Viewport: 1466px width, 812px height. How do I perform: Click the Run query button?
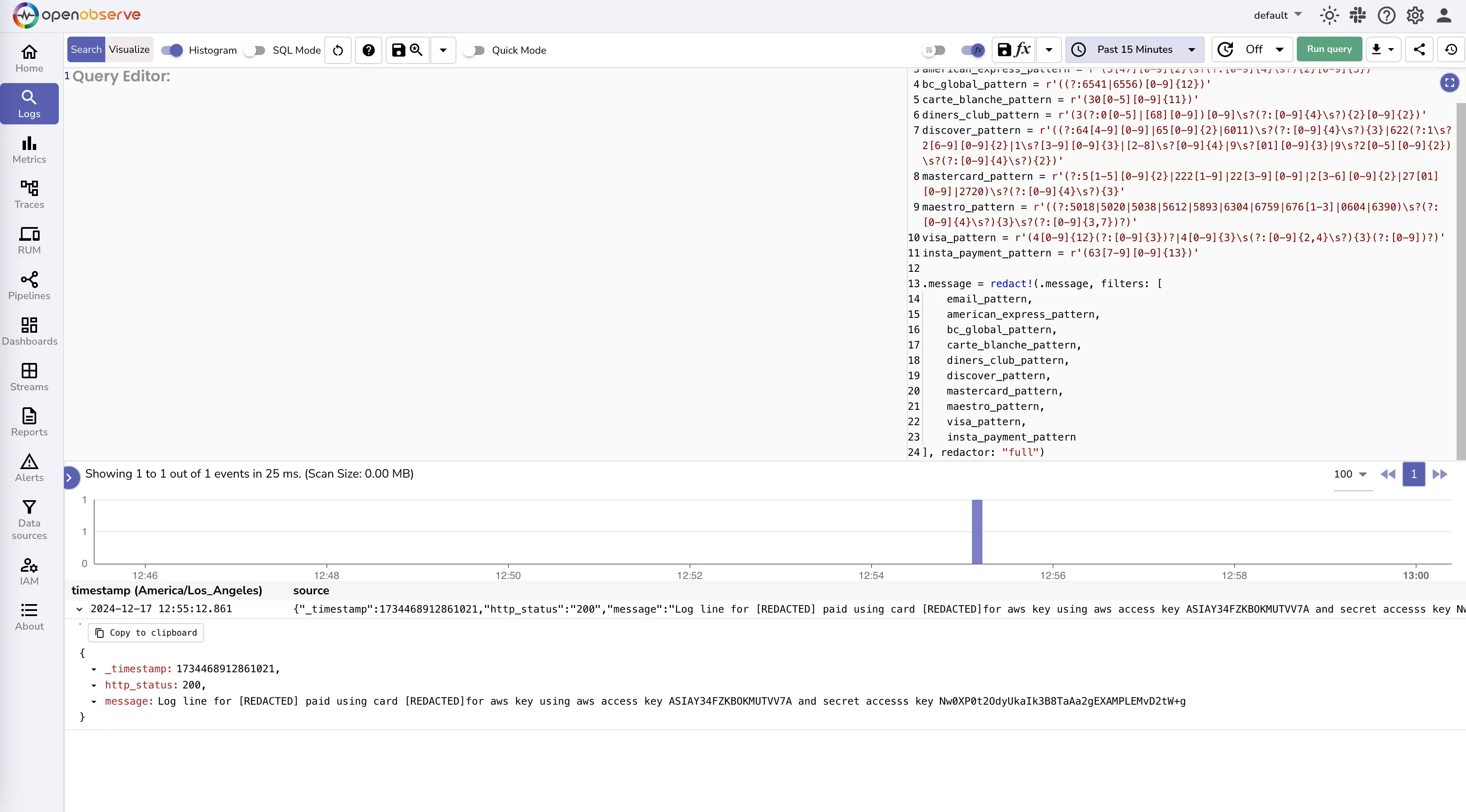click(x=1329, y=49)
